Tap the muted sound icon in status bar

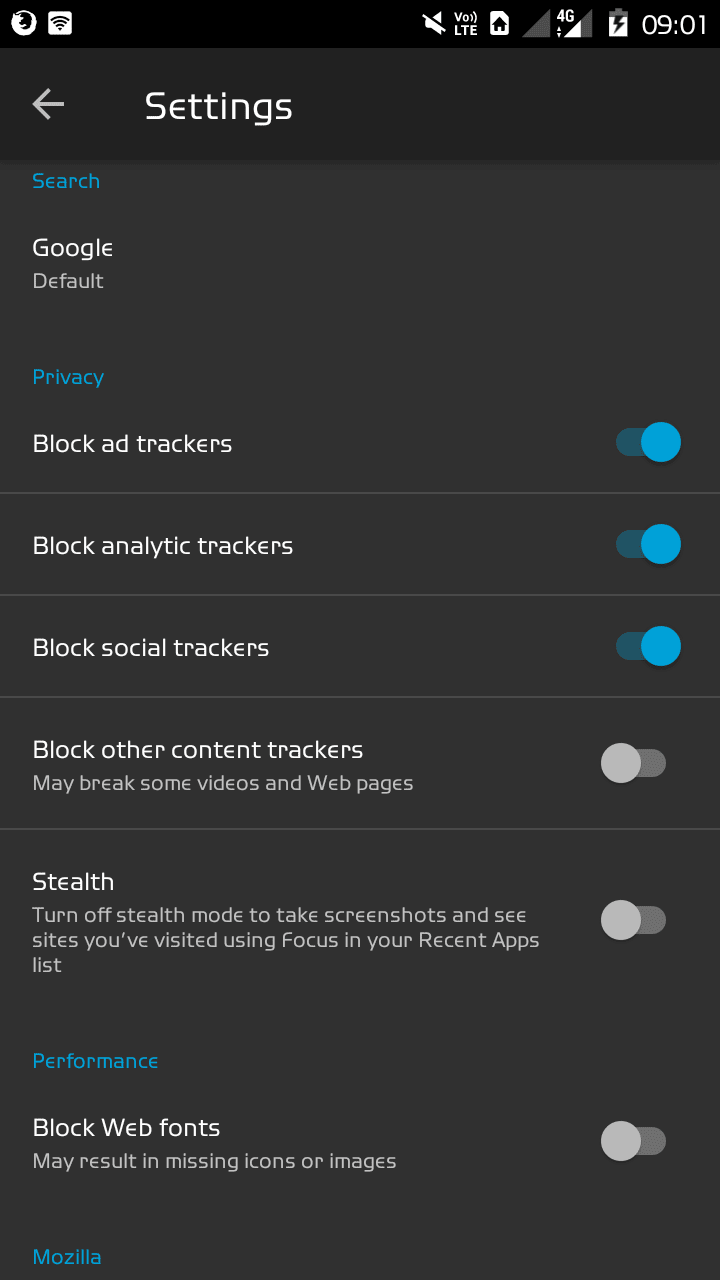(434, 23)
